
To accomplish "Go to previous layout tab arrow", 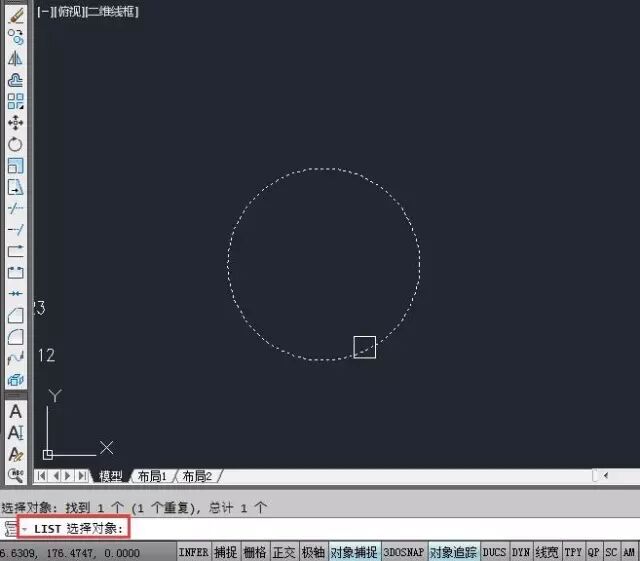I will pos(56,476).
